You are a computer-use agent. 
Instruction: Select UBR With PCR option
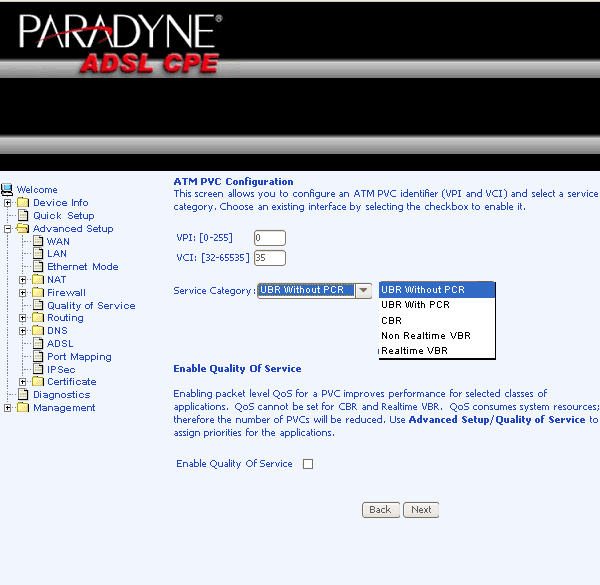click(437, 305)
